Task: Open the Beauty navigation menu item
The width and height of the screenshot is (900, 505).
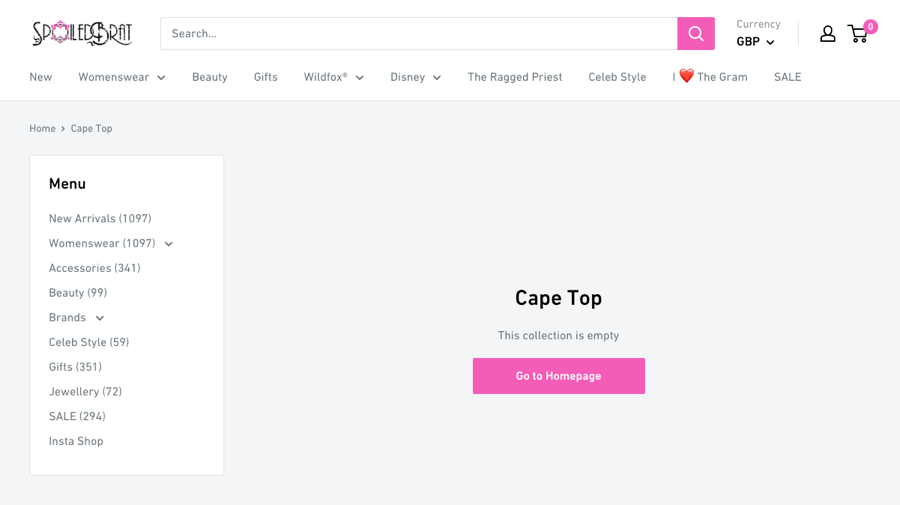Action: coord(209,77)
